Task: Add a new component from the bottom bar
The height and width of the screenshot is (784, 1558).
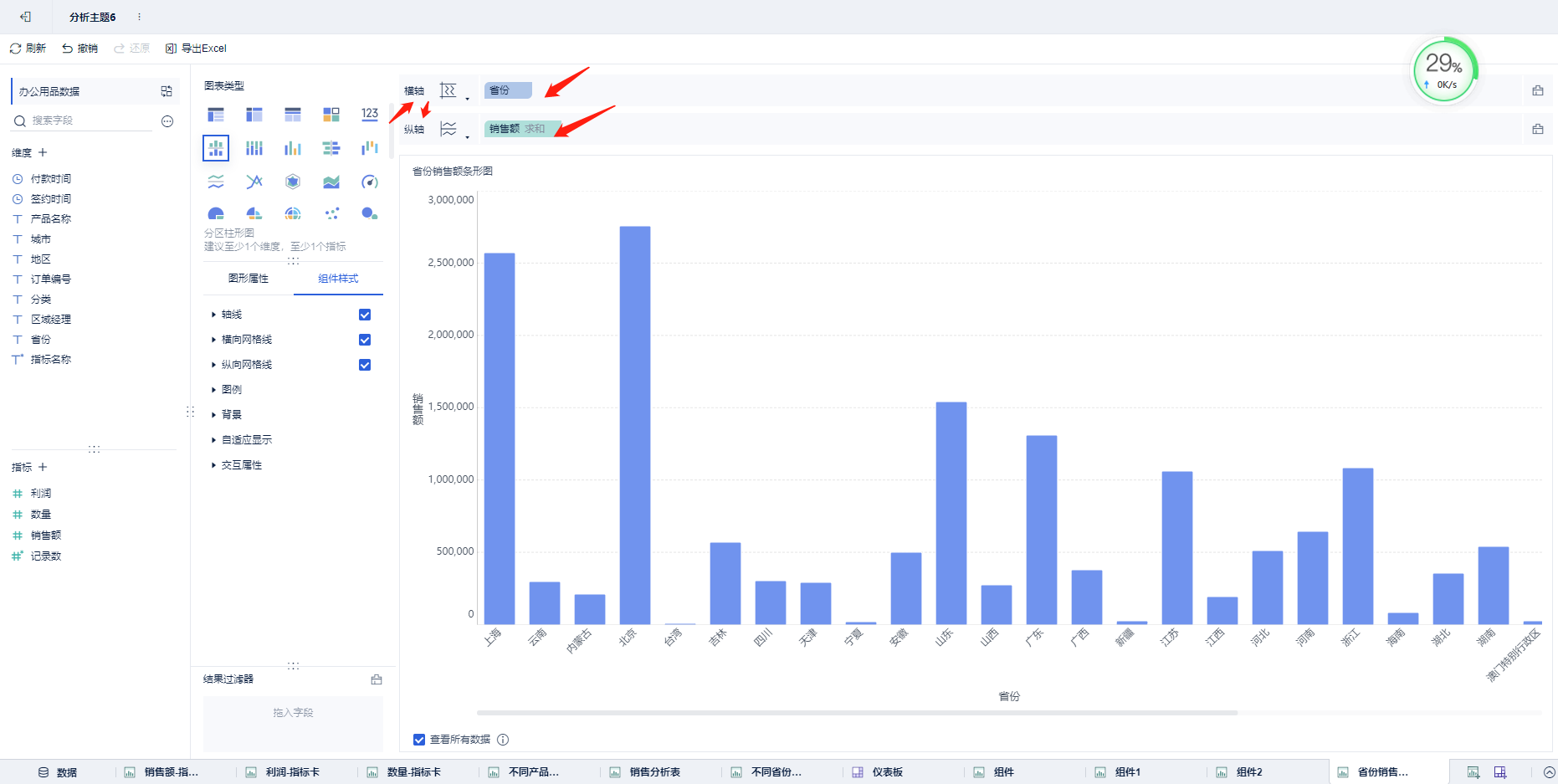Action: [x=1473, y=772]
